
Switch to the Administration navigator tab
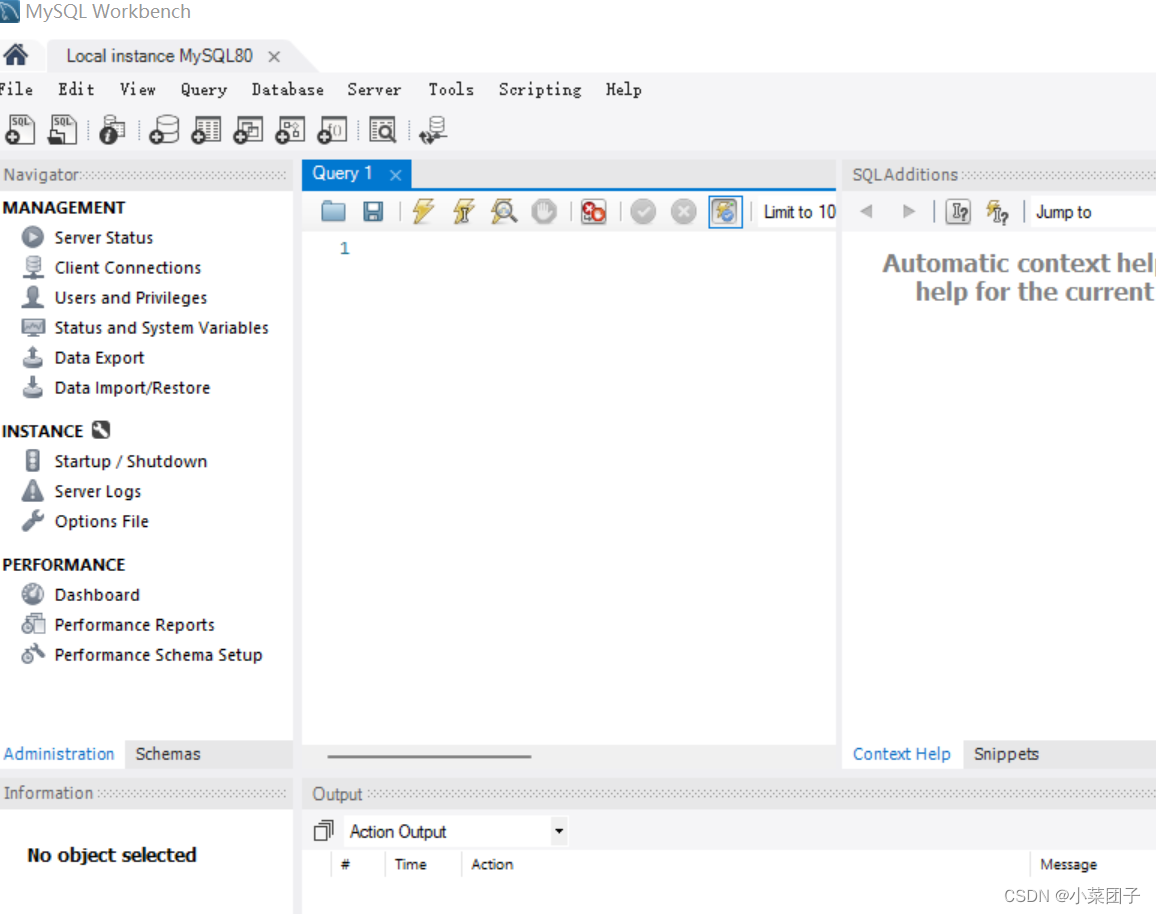point(59,754)
